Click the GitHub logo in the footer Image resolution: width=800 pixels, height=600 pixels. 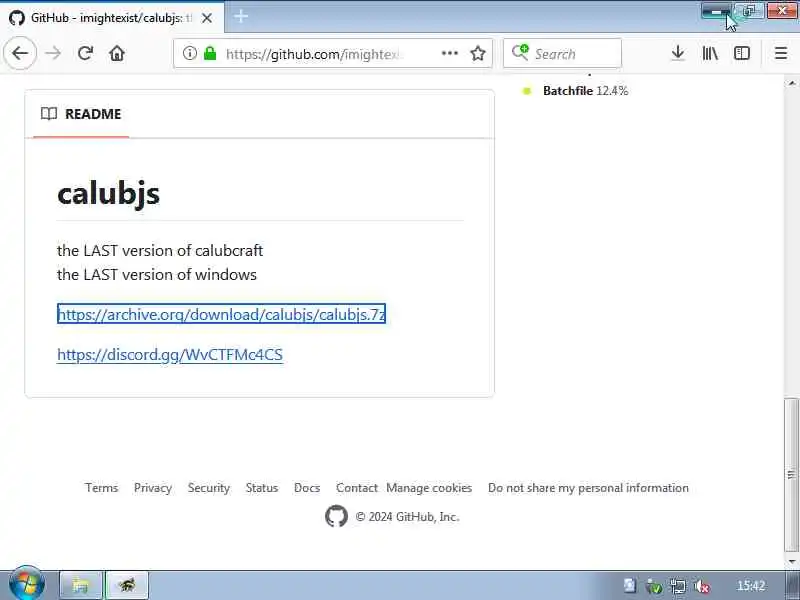336,516
